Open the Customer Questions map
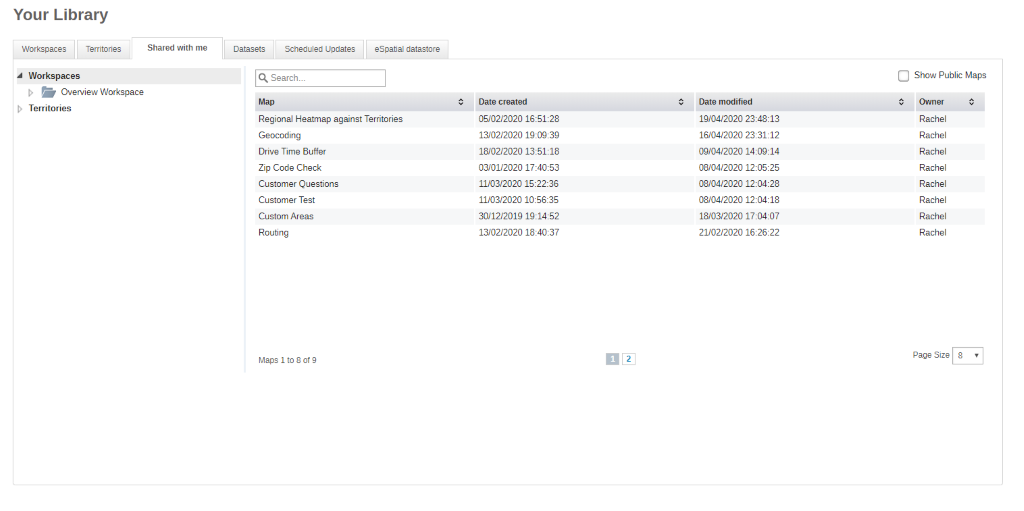1024x511 pixels. point(298,184)
